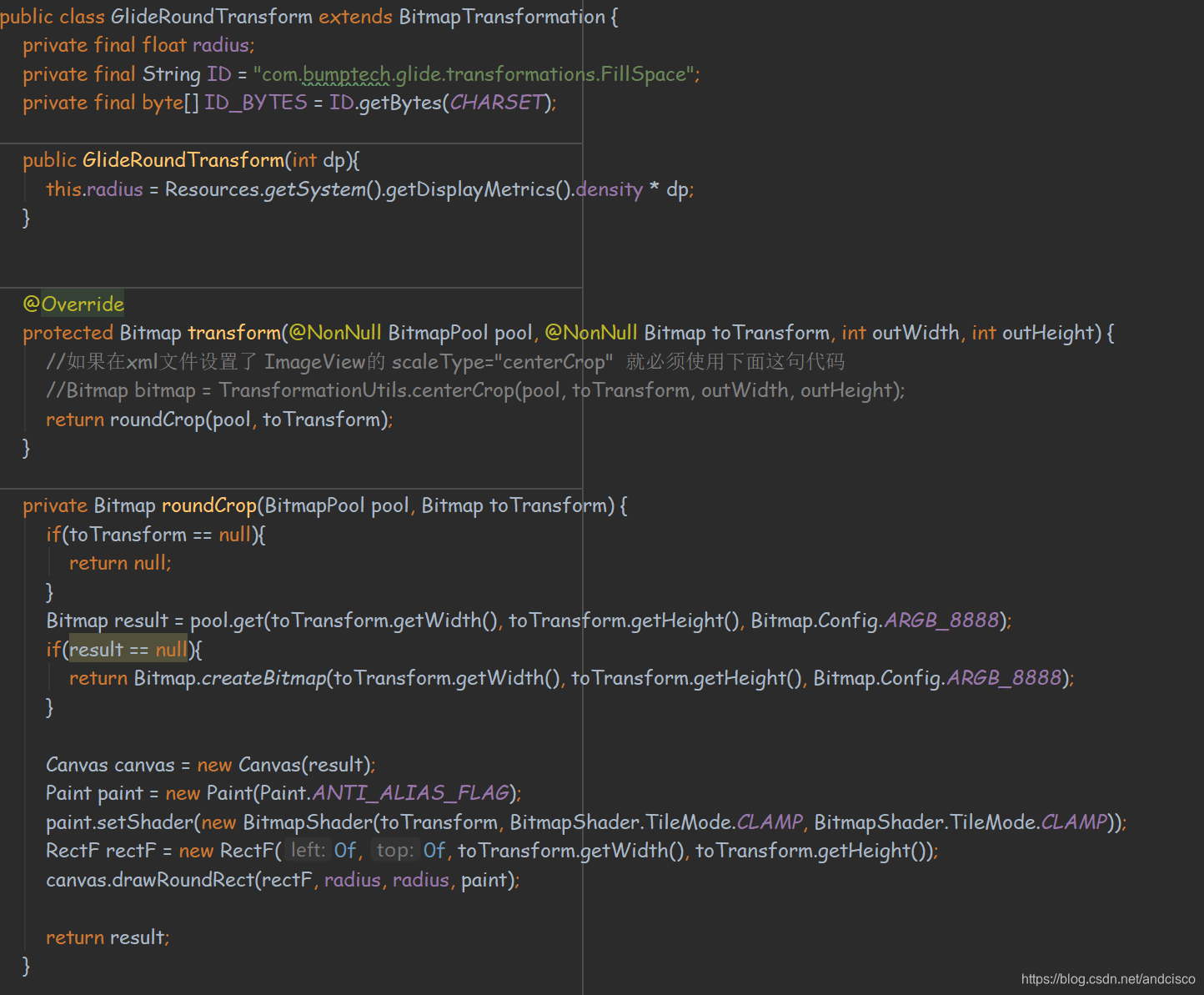Screen dimensions: 1204x995
Task: Click the string "com.bumptech.glide.transformations.FillSpace"
Action: coord(473,74)
